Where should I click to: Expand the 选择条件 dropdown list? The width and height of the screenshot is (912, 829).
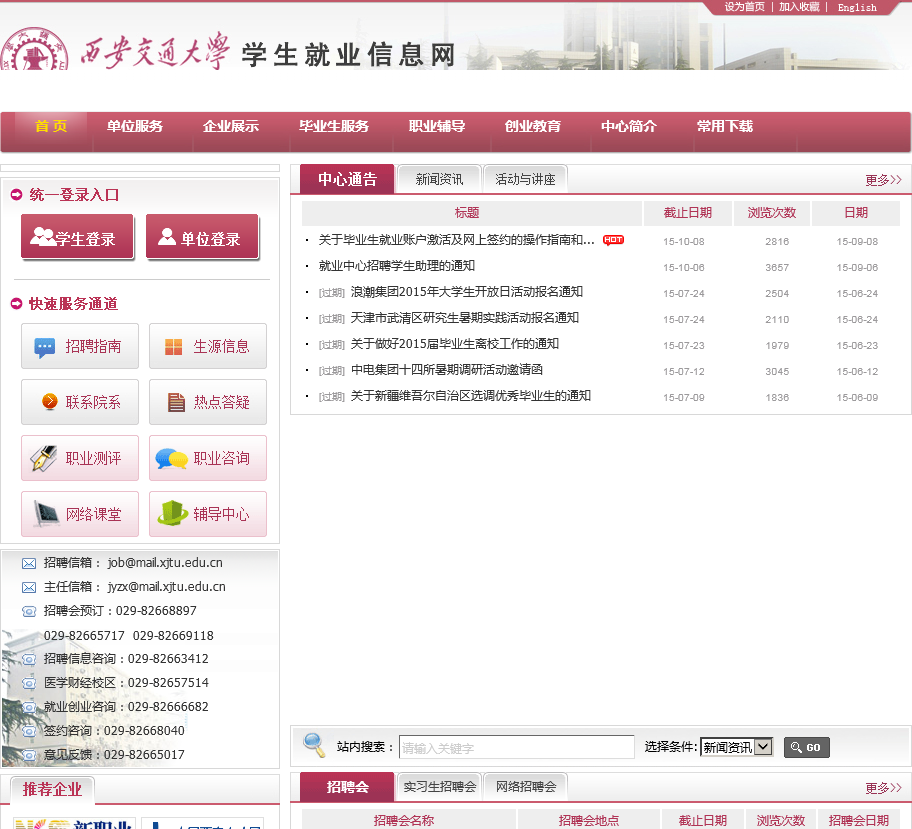(763, 747)
